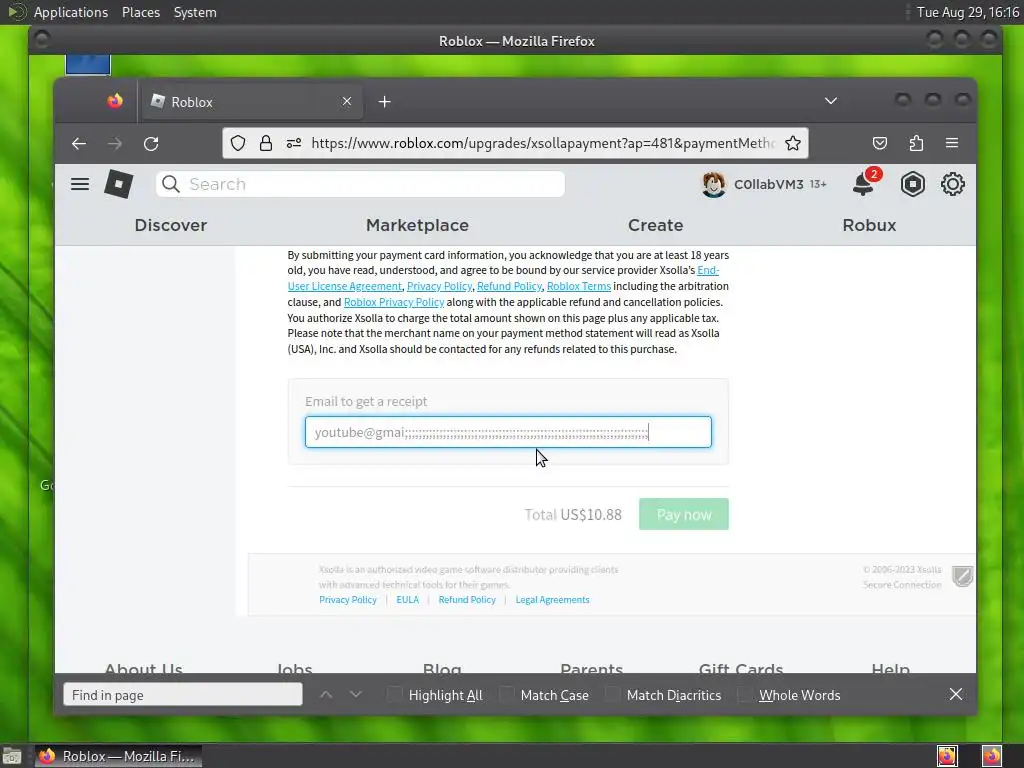Image resolution: width=1024 pixels, height=768 pixels.
Task: Click the Pay now button
Action: (x=684, y=515)
